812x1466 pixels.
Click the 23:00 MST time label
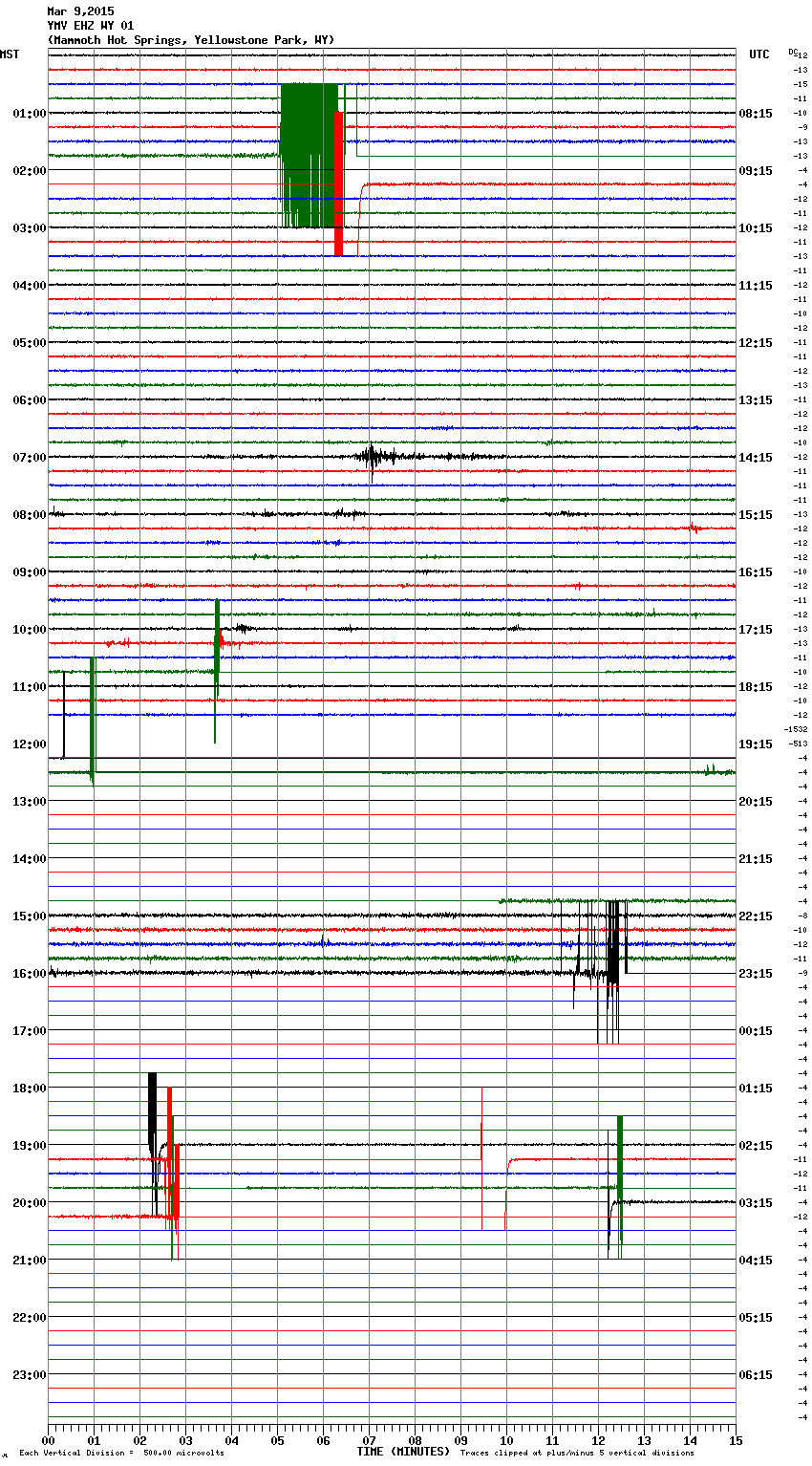click(29, 1375)
